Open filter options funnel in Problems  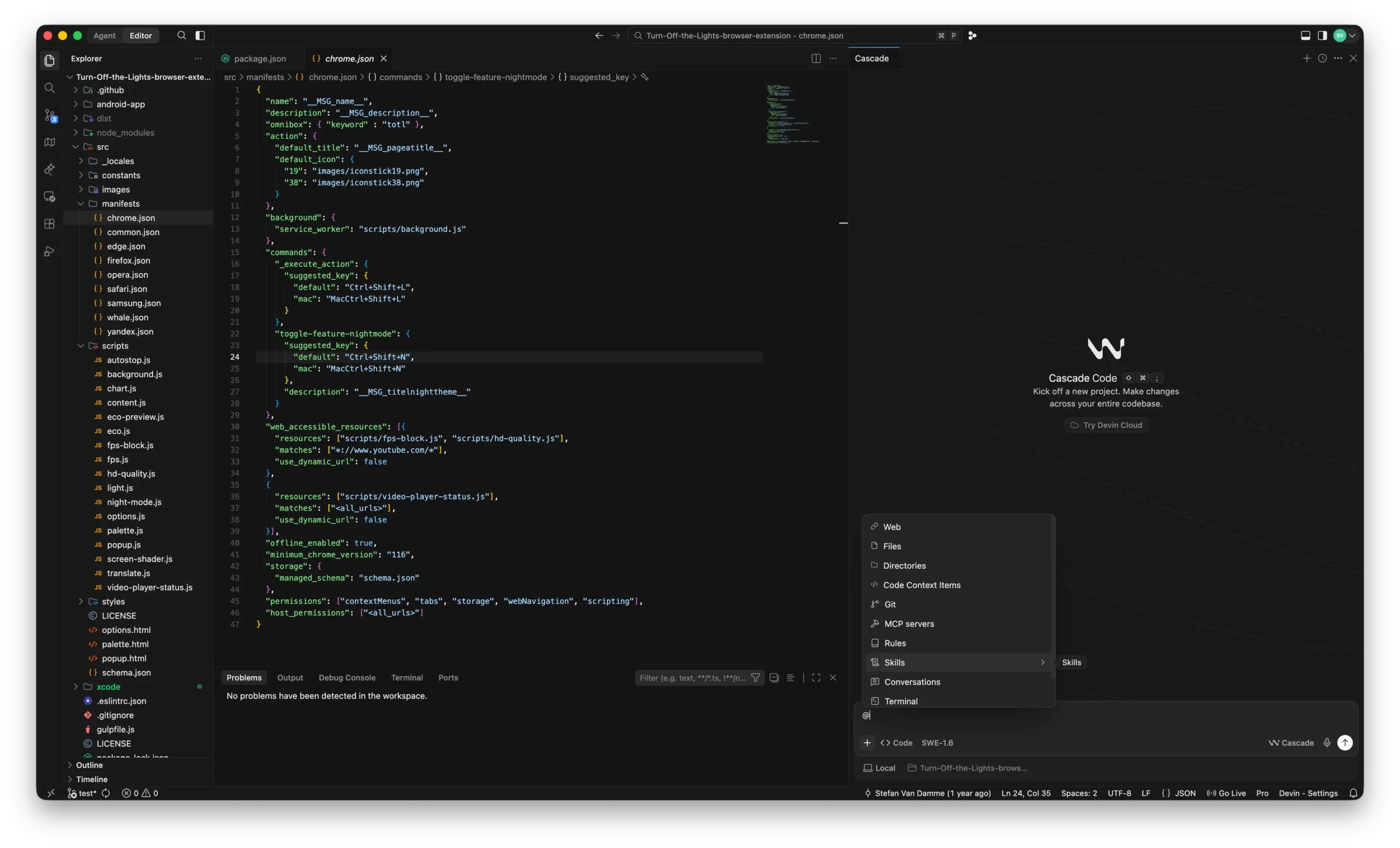coord(755,677)
